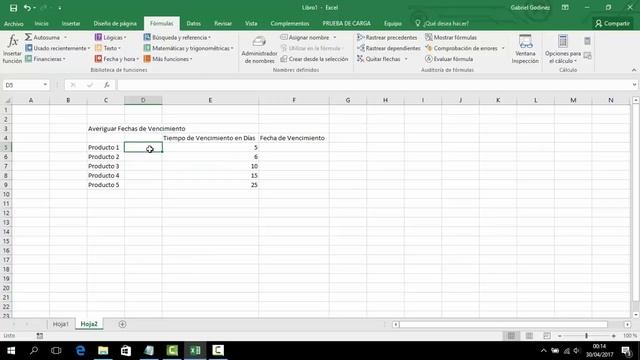Screen dimensions: 640x360
Task: Expand the Autosuma dropdown arrow
Action: 65,37
